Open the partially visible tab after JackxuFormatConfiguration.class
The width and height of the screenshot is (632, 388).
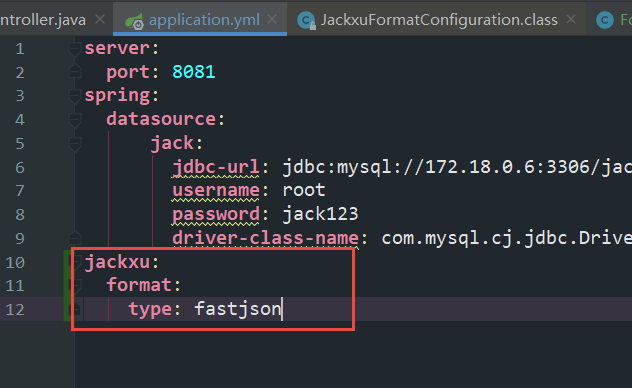(613, 20)
